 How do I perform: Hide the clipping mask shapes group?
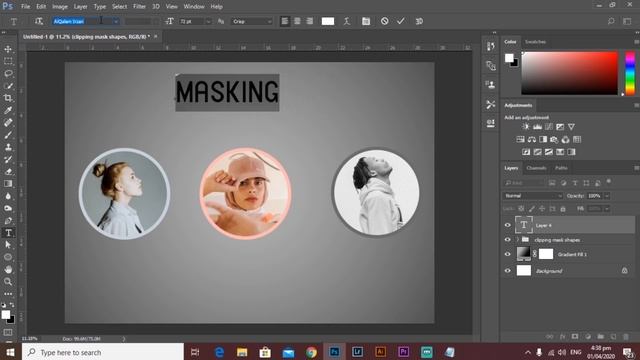pyautogui.click(x=508, y=240)
